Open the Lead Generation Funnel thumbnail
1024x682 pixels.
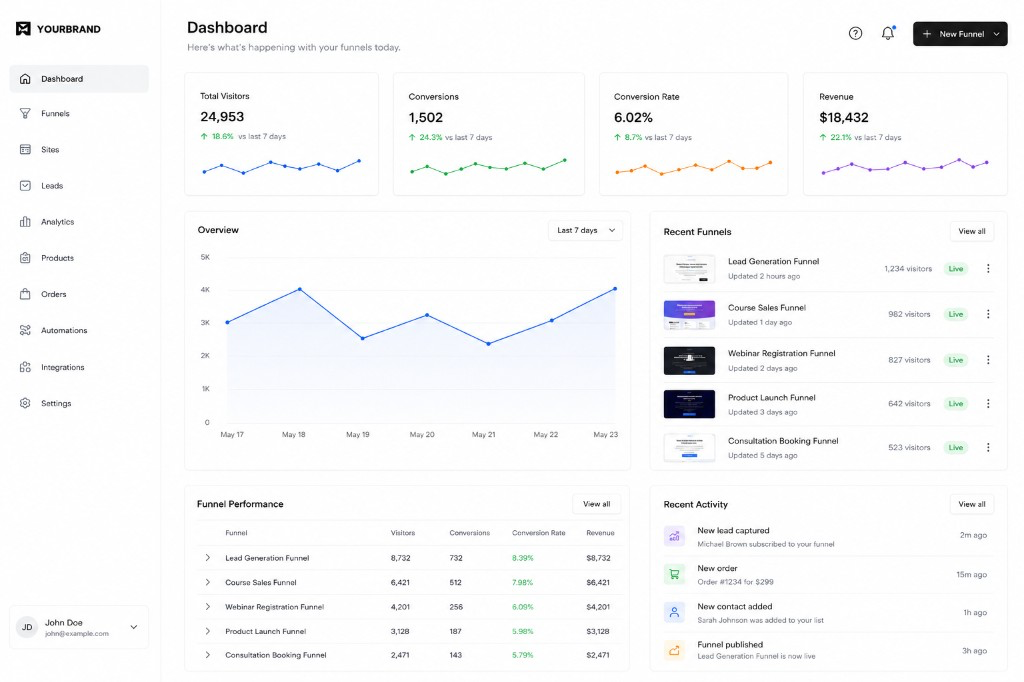tap(689, 268)
